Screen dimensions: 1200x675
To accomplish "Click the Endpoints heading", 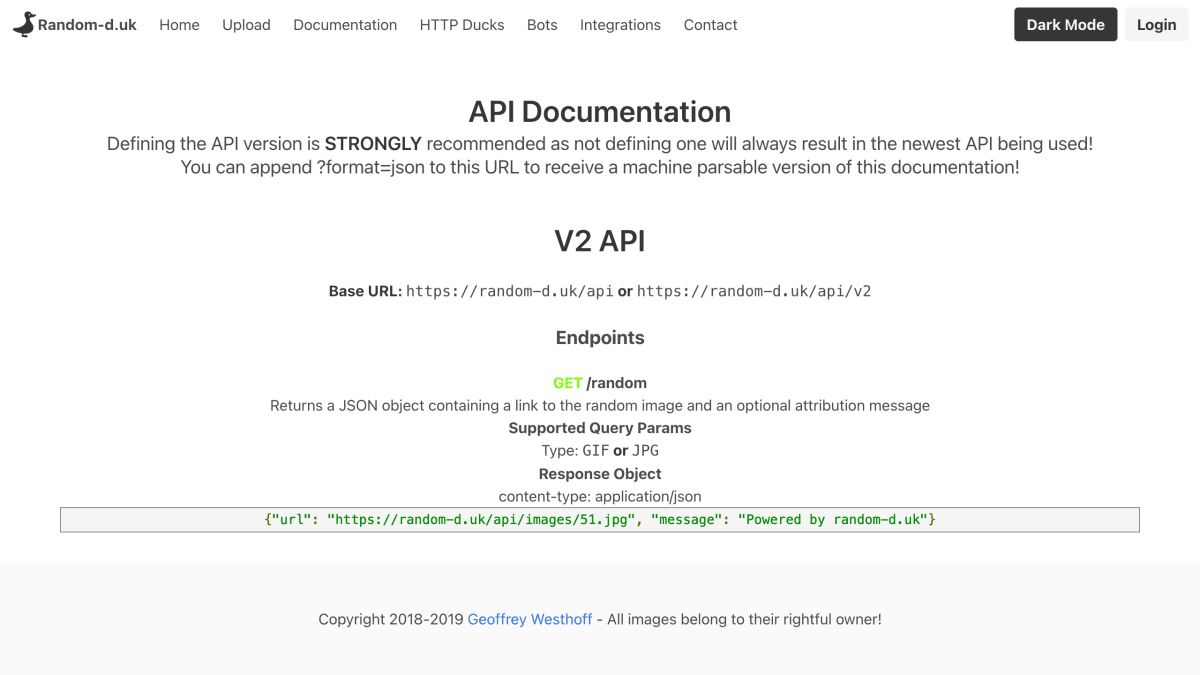I will 600,338.
